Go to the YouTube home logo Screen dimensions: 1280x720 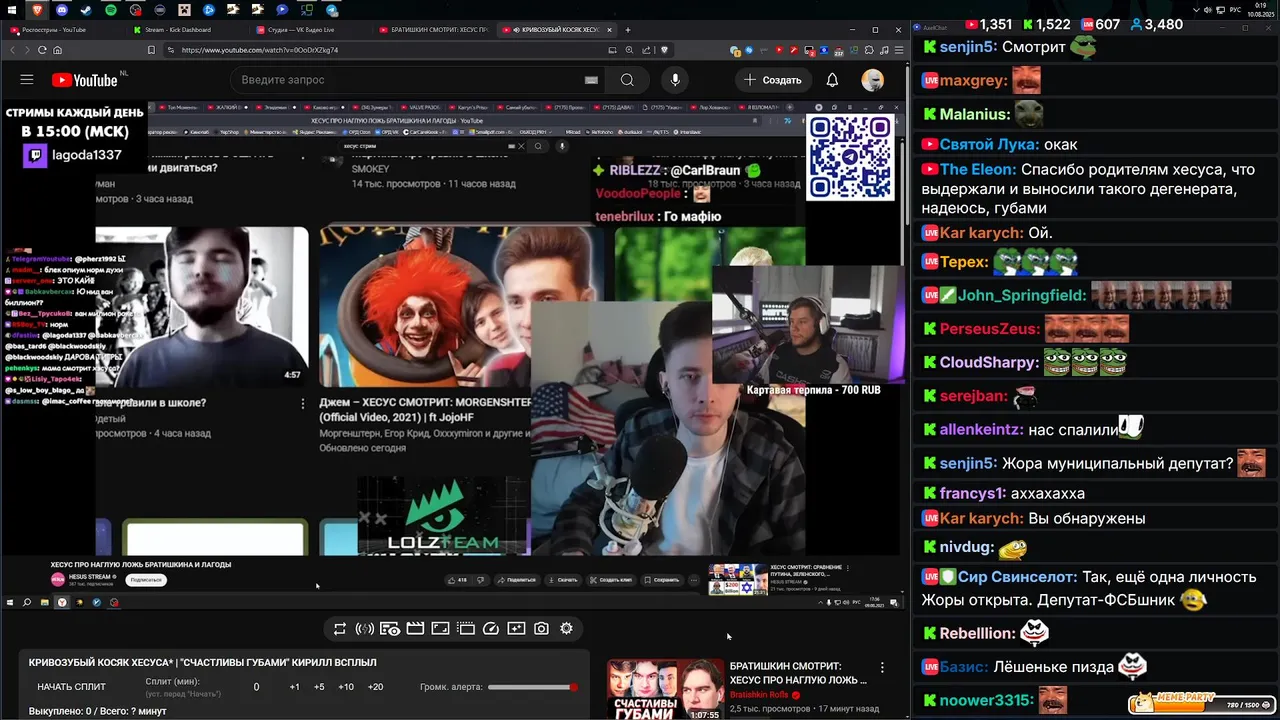85,80
